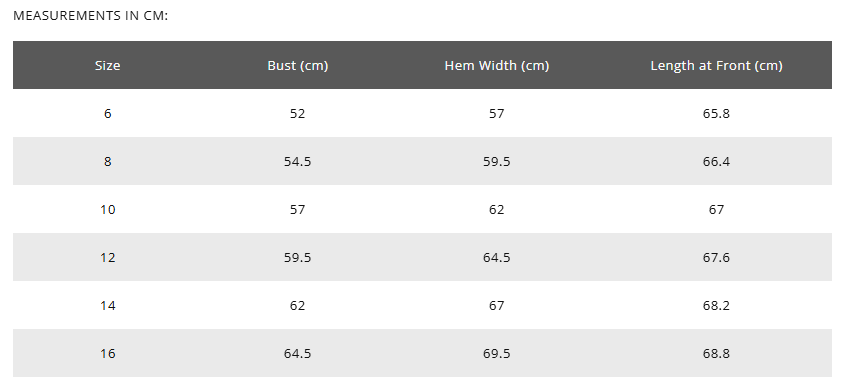The image size is (845, 382).
Task: Click the 66.4 length value
Action: pos(716,161)
